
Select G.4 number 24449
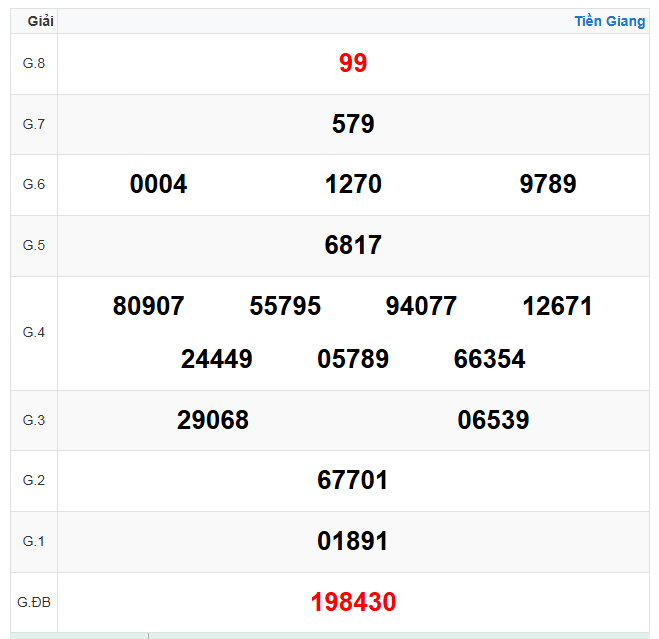[x=217, y=360]
